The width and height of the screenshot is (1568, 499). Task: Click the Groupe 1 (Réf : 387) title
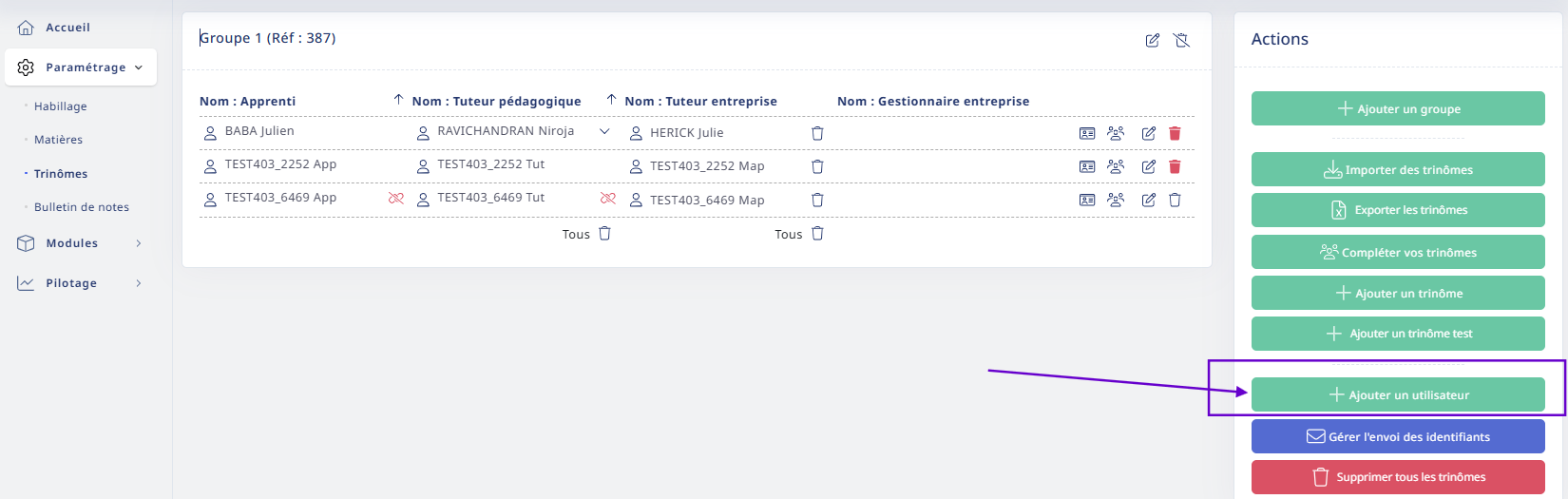[268, 38]
